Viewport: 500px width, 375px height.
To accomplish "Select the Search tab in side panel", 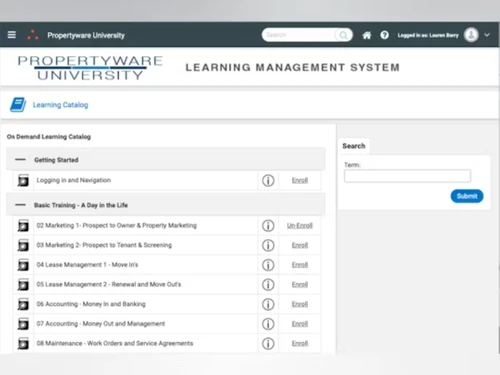I will click(x=354, y=146).
